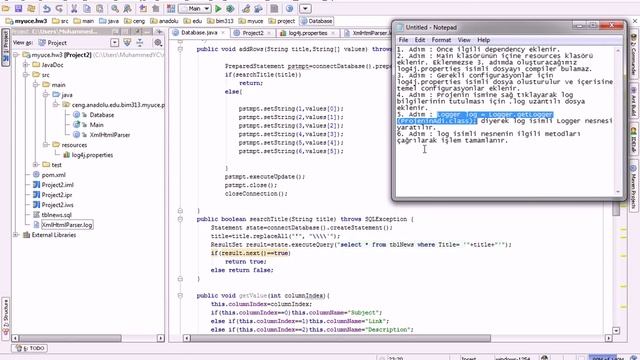
Task: Click Database breadcrumb in navigation bar
Action: click(x=317, y=21)
